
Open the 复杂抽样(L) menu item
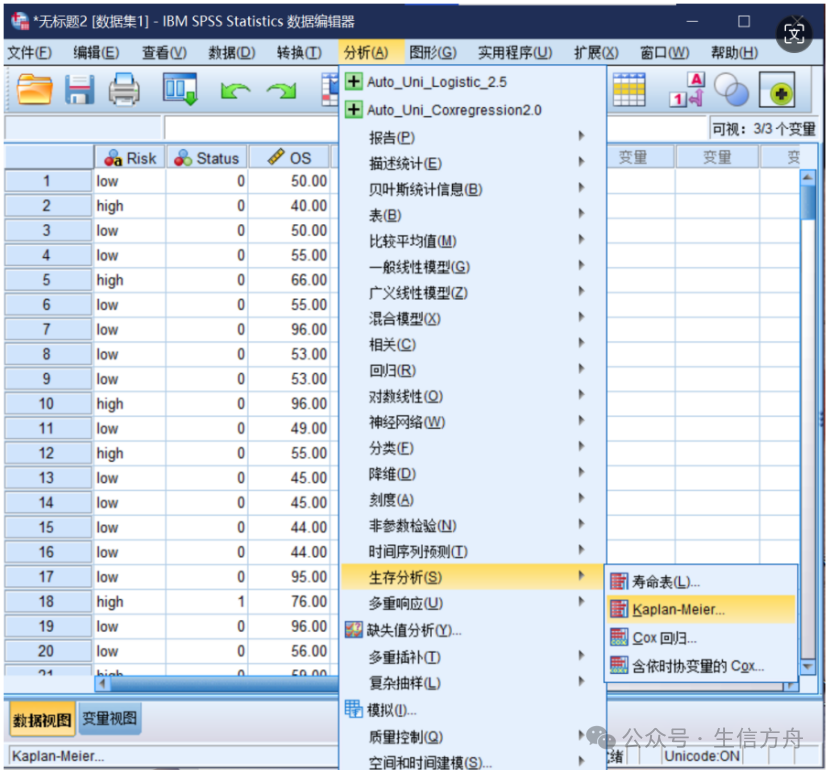pos(473,683)
